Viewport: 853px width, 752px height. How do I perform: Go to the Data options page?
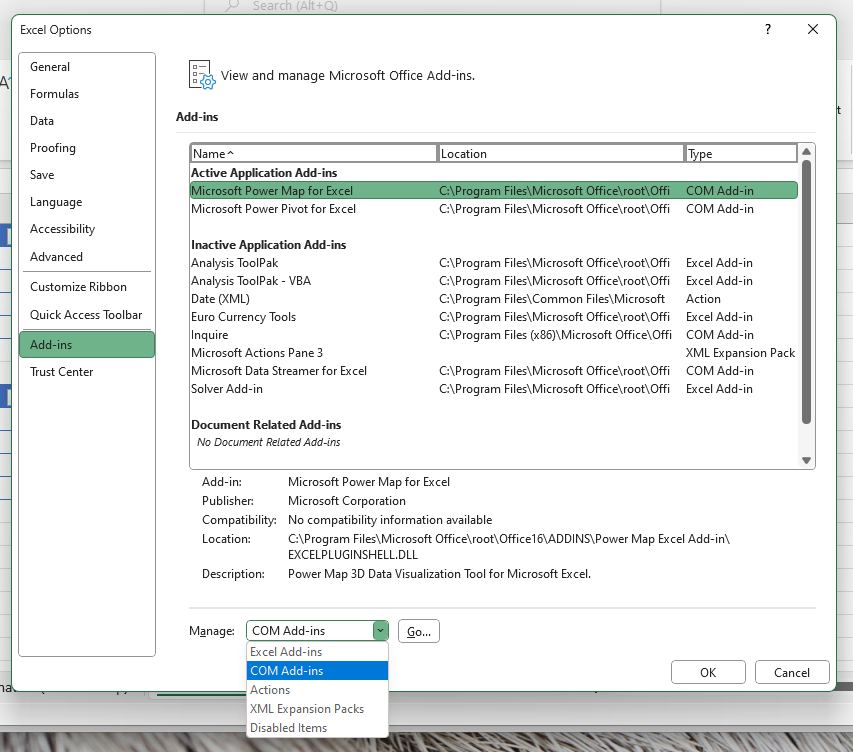(x=86, y=121)
